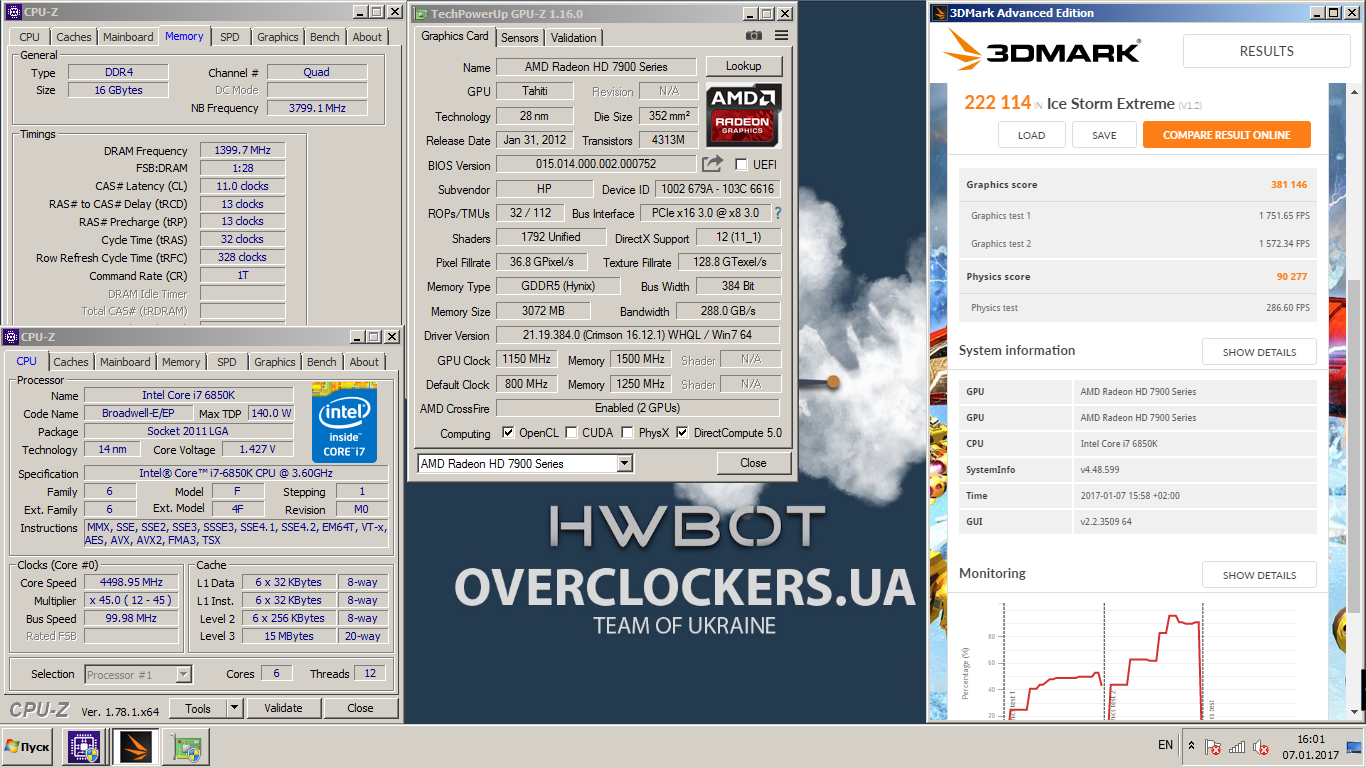Click the lower CPU-Z window title icon
1366x768 pixels.
(12, 337)
